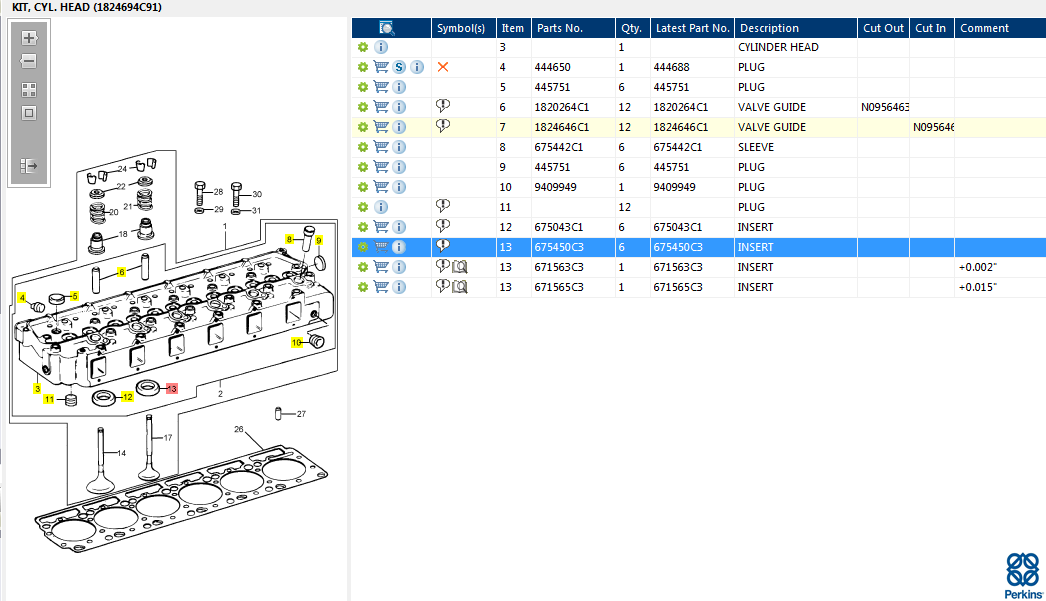Zoom in the diagram with plus icon
The width and height of the screenshot is (1046, 601).
pos(29,38)
